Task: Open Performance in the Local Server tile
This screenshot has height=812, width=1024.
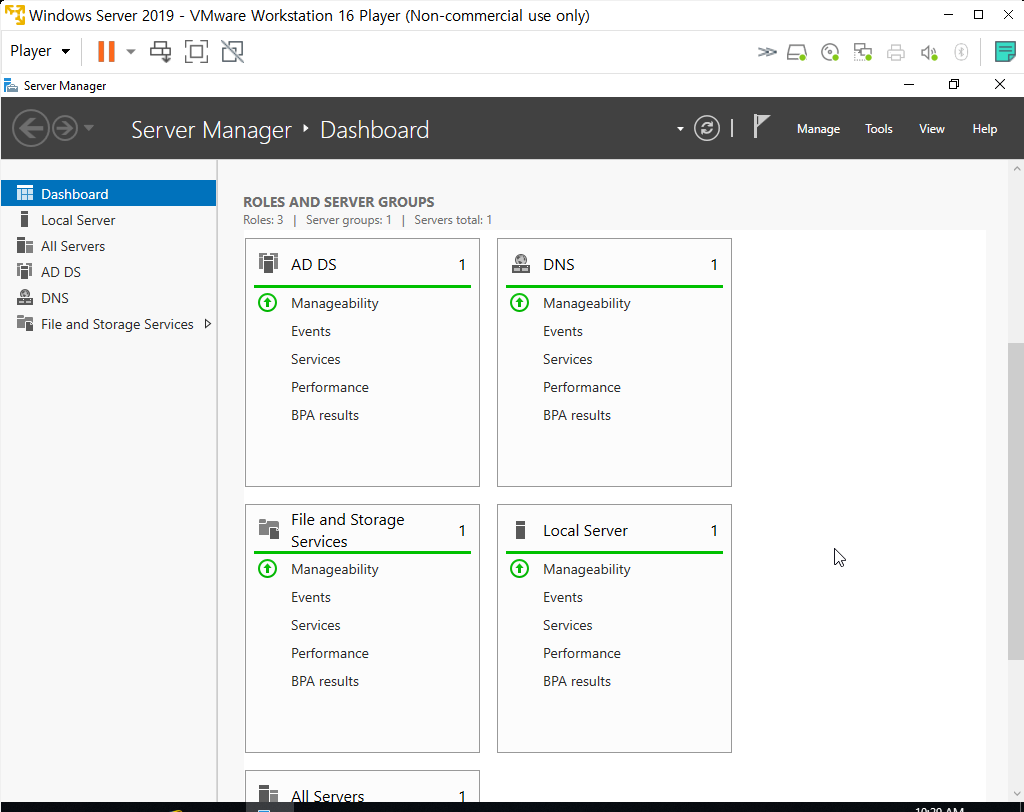Action: (582, 653)
